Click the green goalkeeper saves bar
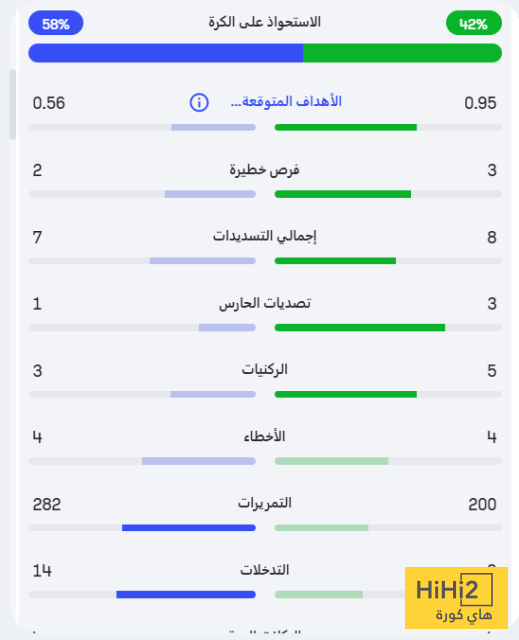This screenshot has height=640, width=519. coord(360,327)
